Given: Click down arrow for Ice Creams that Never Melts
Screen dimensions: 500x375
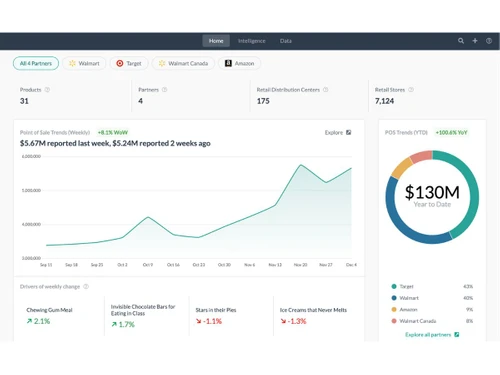Looking at the screenshot, I should [283, 321].
